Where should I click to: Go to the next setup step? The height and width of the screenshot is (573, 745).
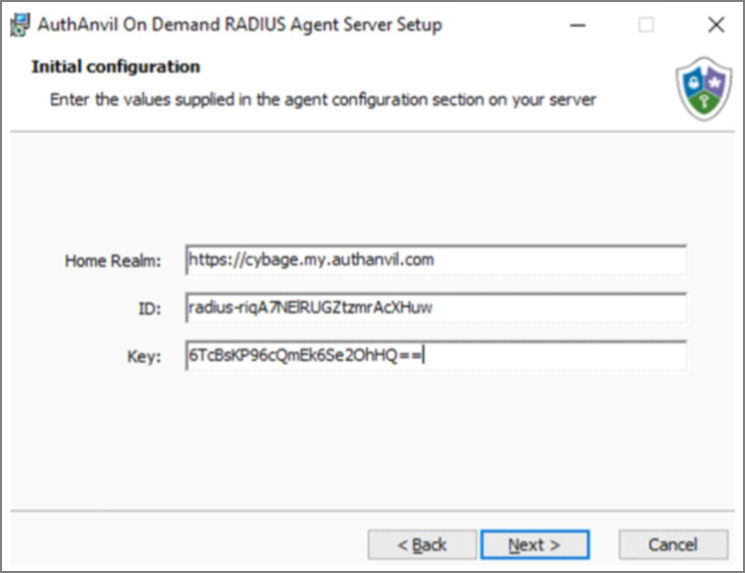535,544
